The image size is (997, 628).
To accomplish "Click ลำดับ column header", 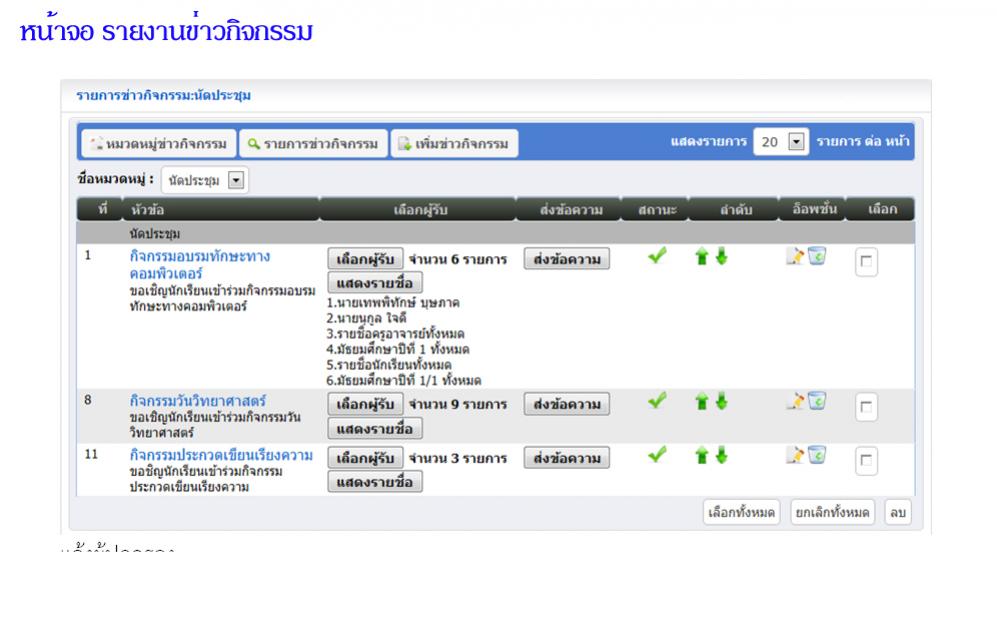I will [x=736, y=210].
